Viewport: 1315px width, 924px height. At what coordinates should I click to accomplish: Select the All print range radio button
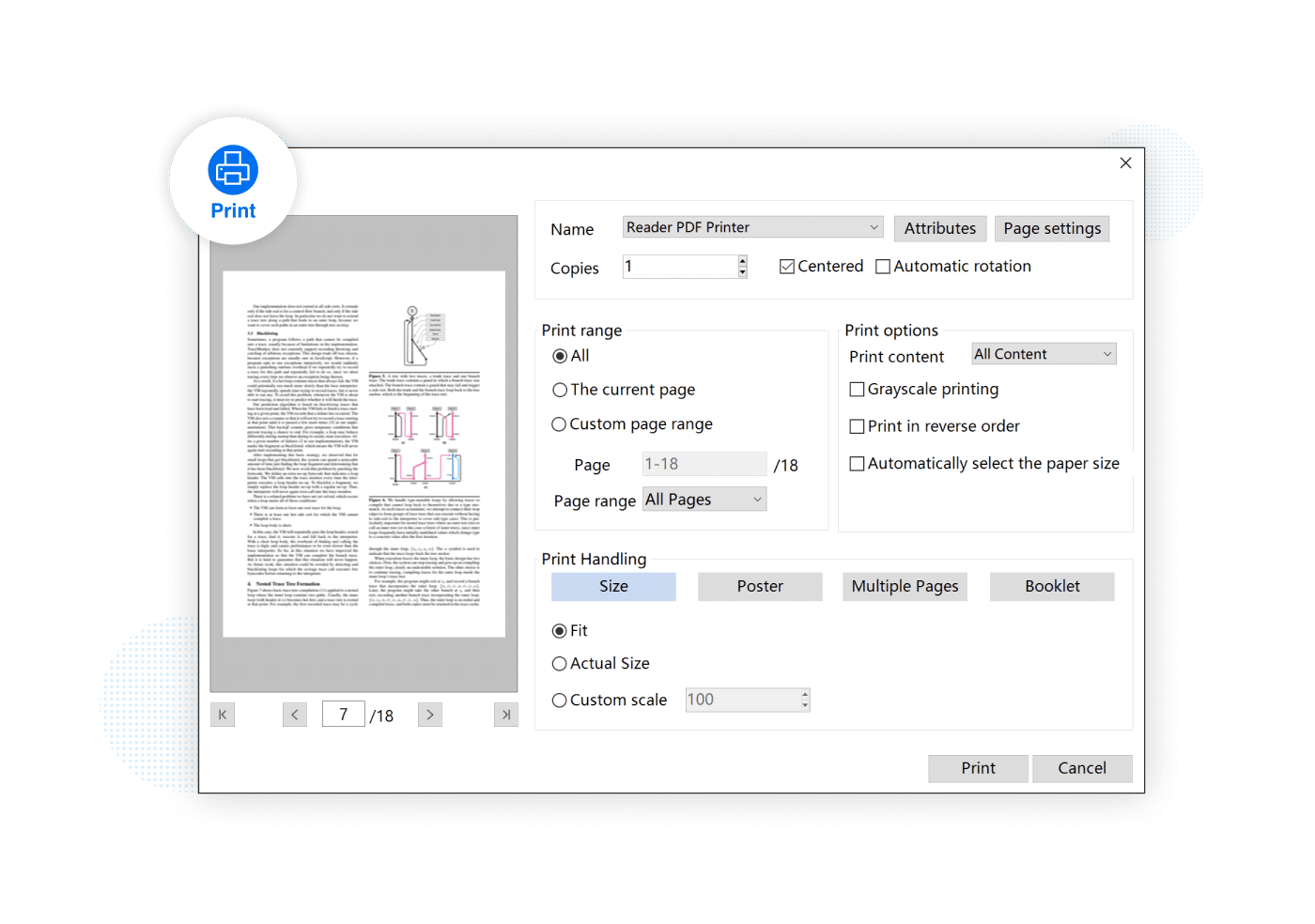[560, 356]
